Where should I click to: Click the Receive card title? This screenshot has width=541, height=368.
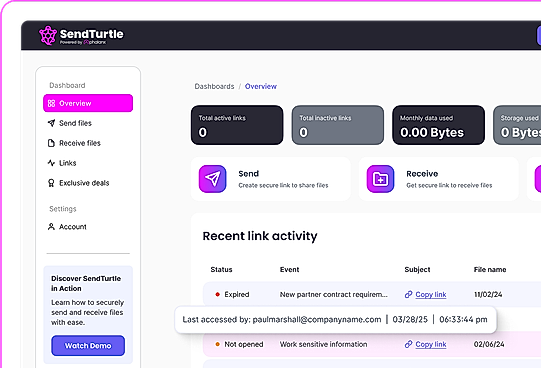tap(422, 173)
